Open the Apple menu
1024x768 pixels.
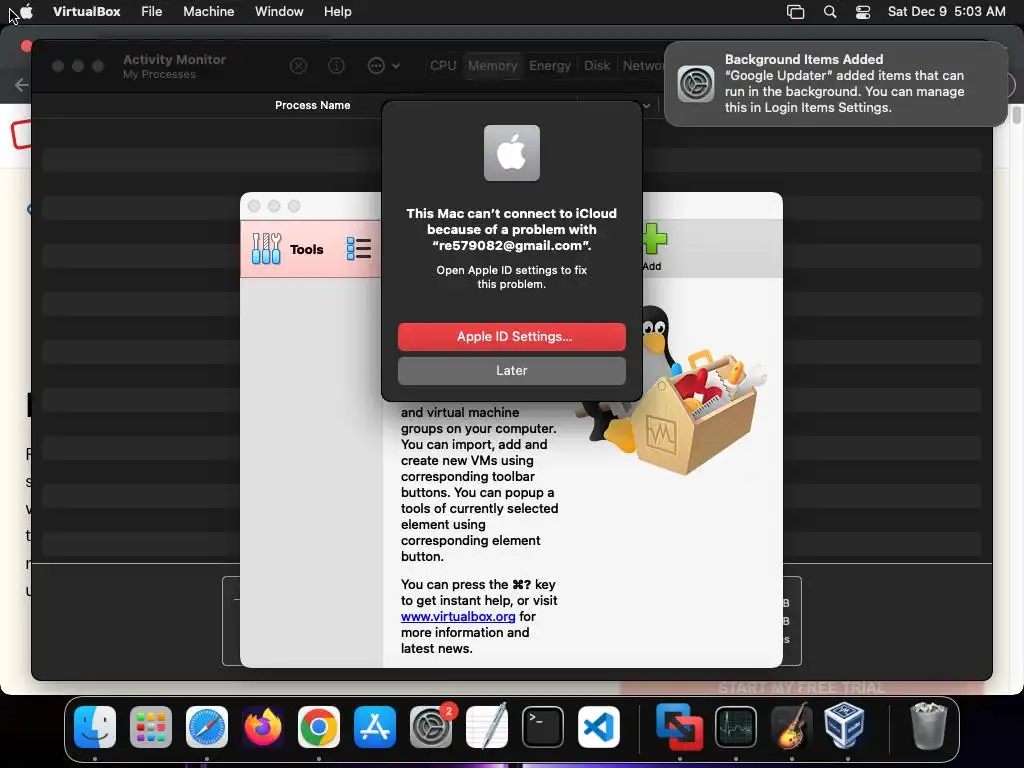(x=27, y=11)
